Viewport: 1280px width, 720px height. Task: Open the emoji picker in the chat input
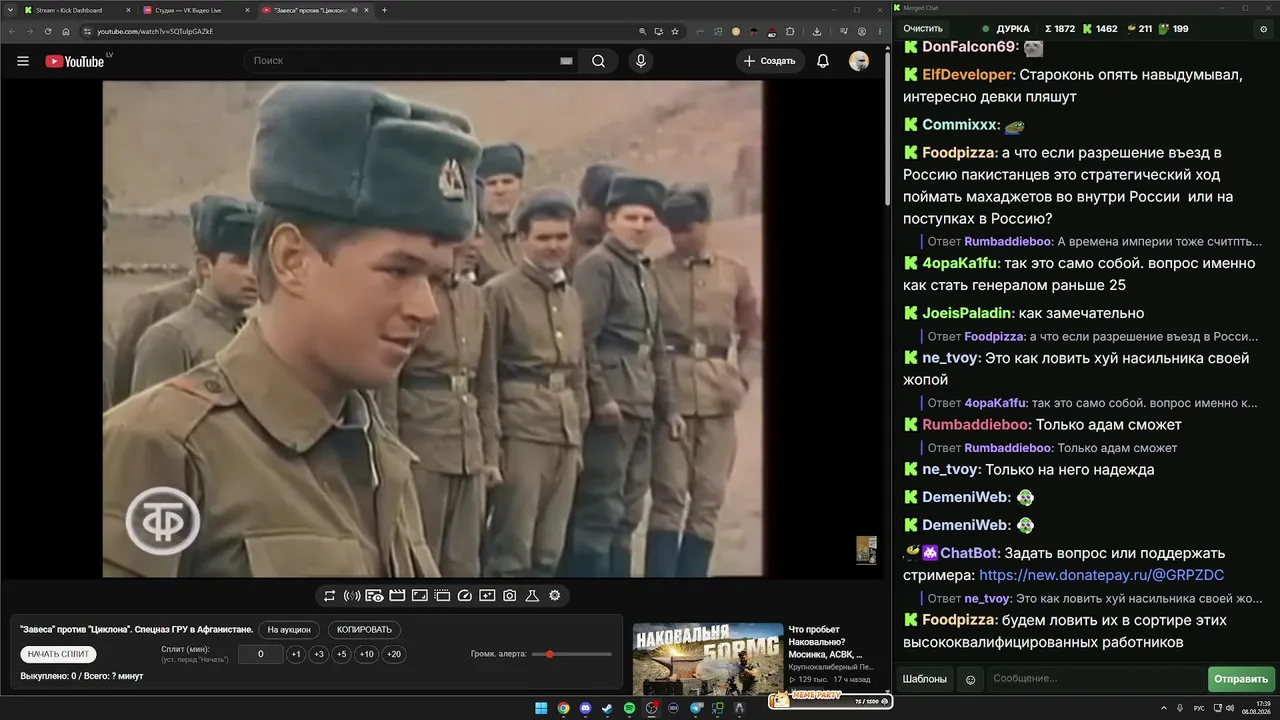(970, 680)
